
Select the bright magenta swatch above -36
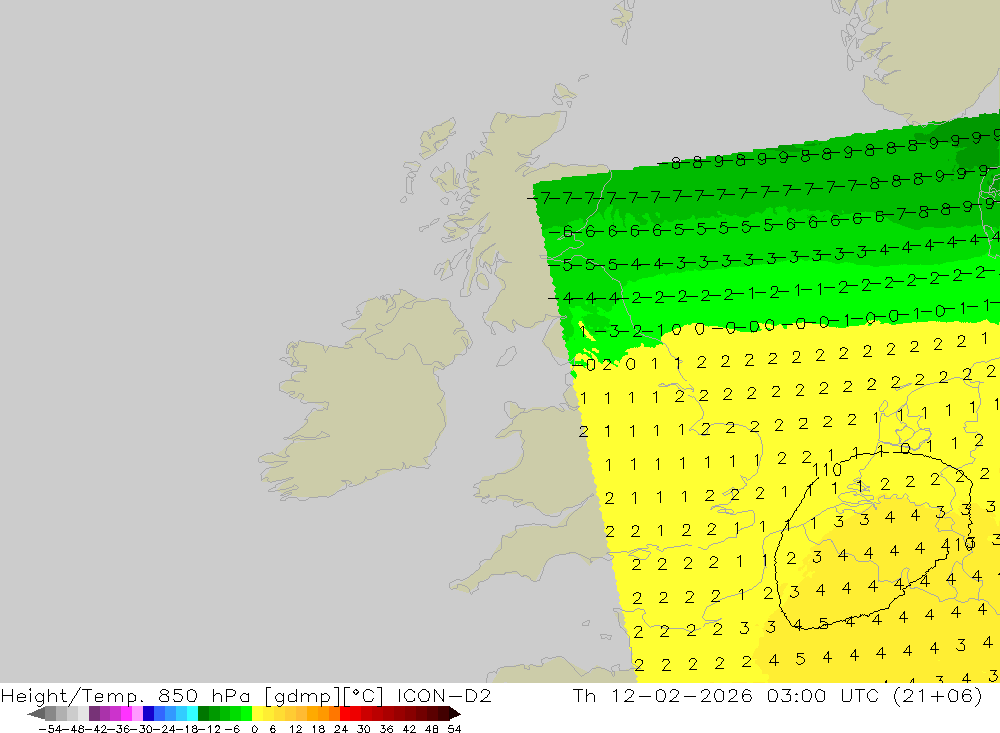coord(127,714)
